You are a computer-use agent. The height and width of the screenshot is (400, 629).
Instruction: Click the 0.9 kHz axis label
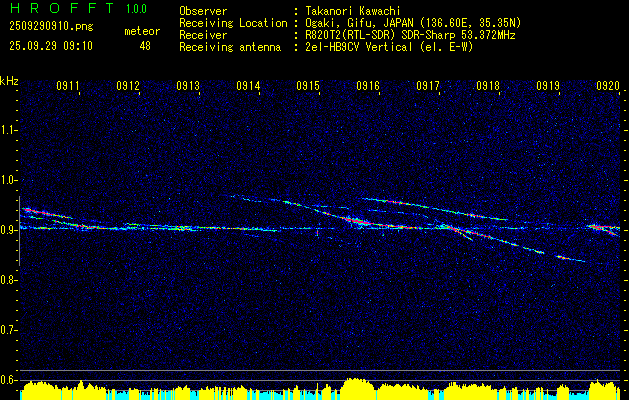point(8,230)
